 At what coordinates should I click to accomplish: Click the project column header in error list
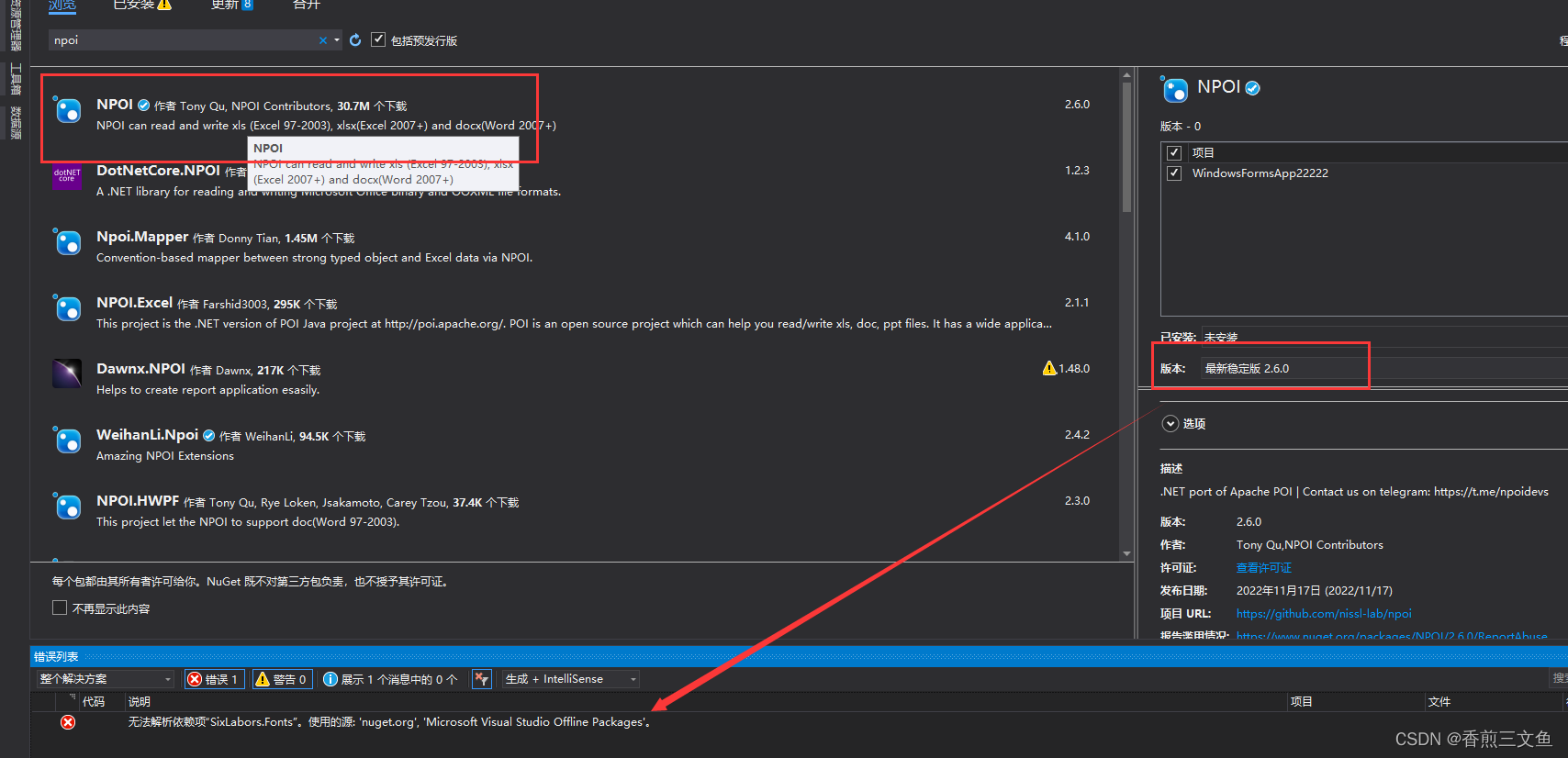tap(1301, 701)
